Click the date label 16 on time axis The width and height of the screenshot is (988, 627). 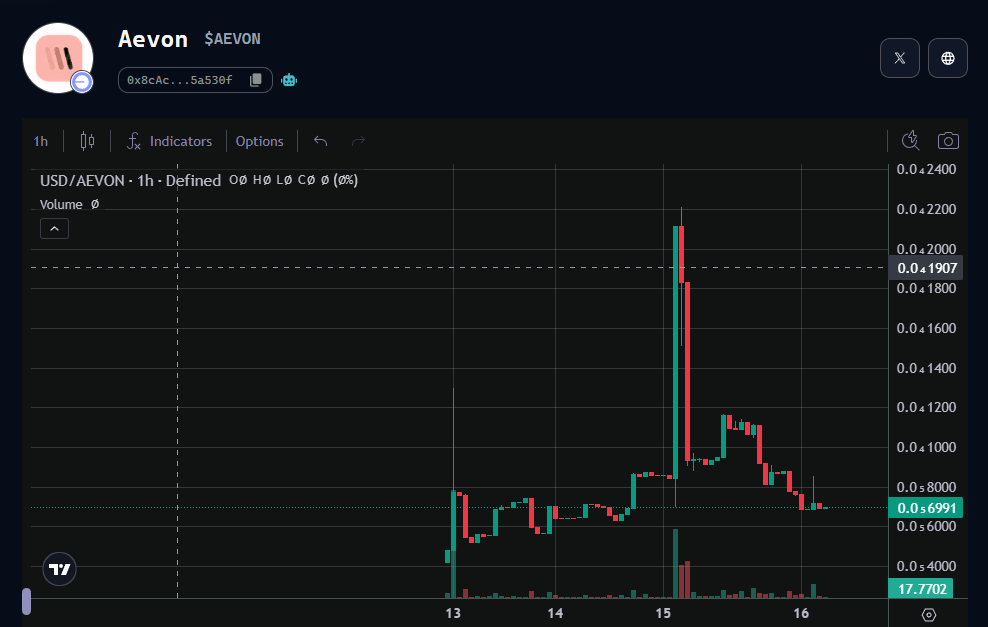pos(801,613)
